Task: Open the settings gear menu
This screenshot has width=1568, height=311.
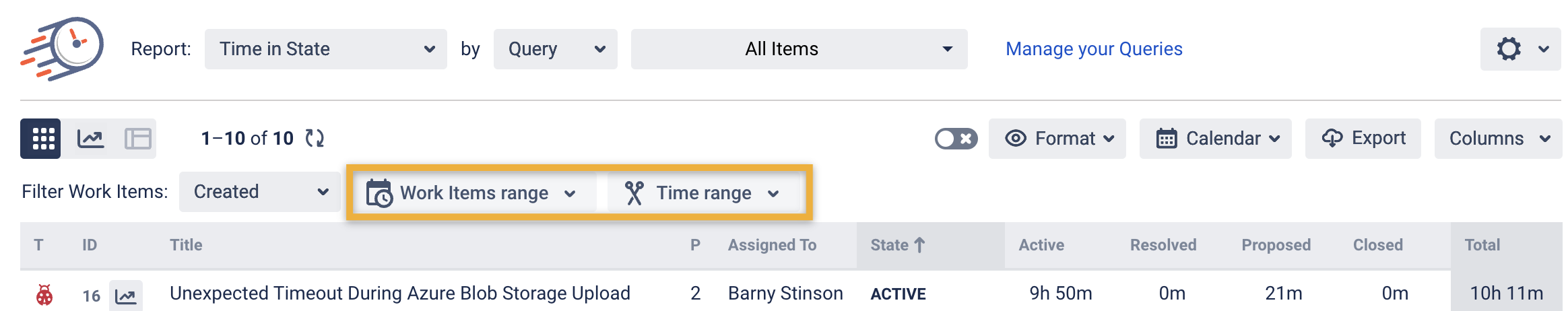Action: click(x=1520, y=49)
